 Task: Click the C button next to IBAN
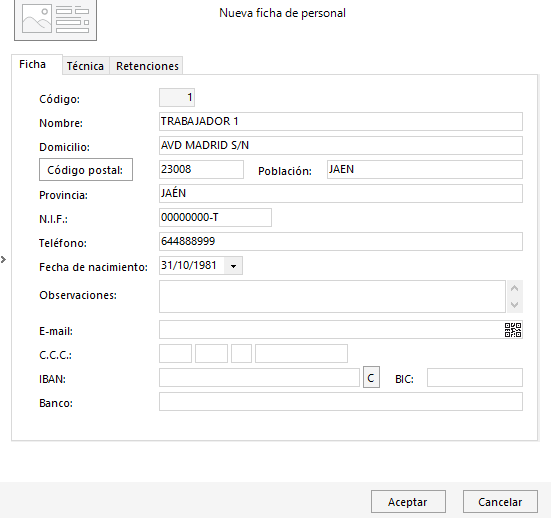[x=371, y=378]
